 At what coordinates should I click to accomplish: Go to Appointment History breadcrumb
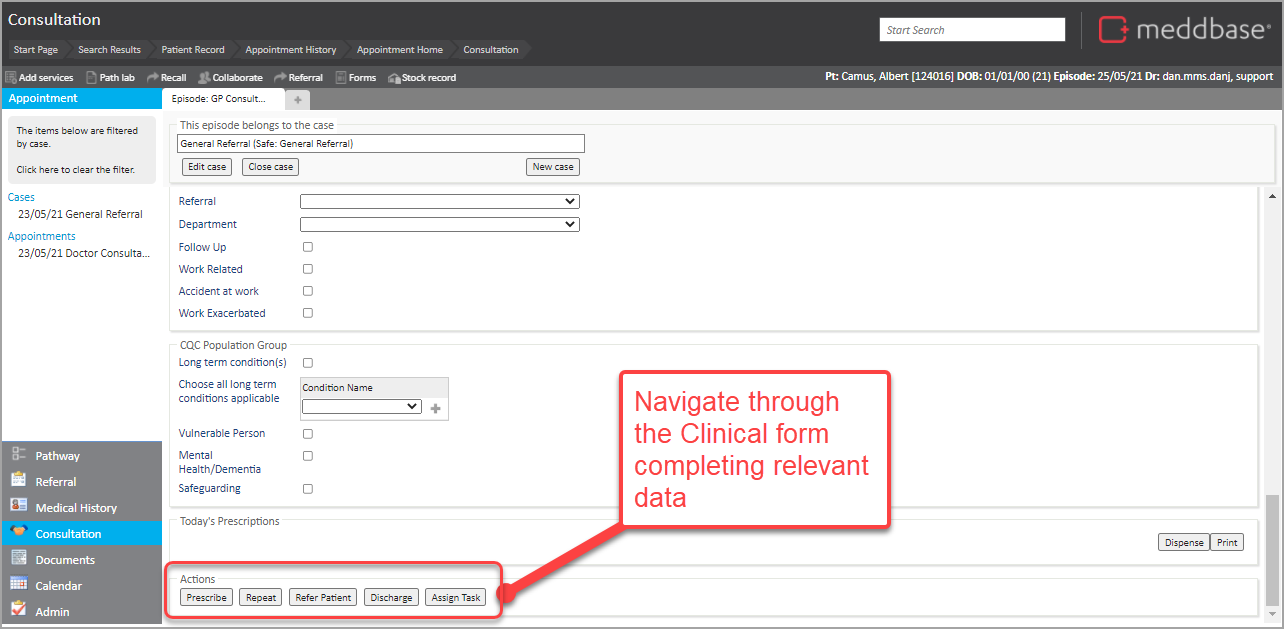[x=290, y=50]
